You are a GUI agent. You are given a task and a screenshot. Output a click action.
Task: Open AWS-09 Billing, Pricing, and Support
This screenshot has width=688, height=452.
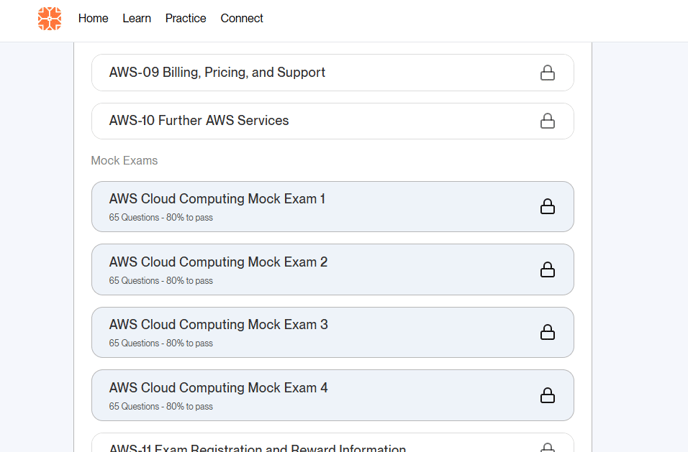(x=217, y=73)
